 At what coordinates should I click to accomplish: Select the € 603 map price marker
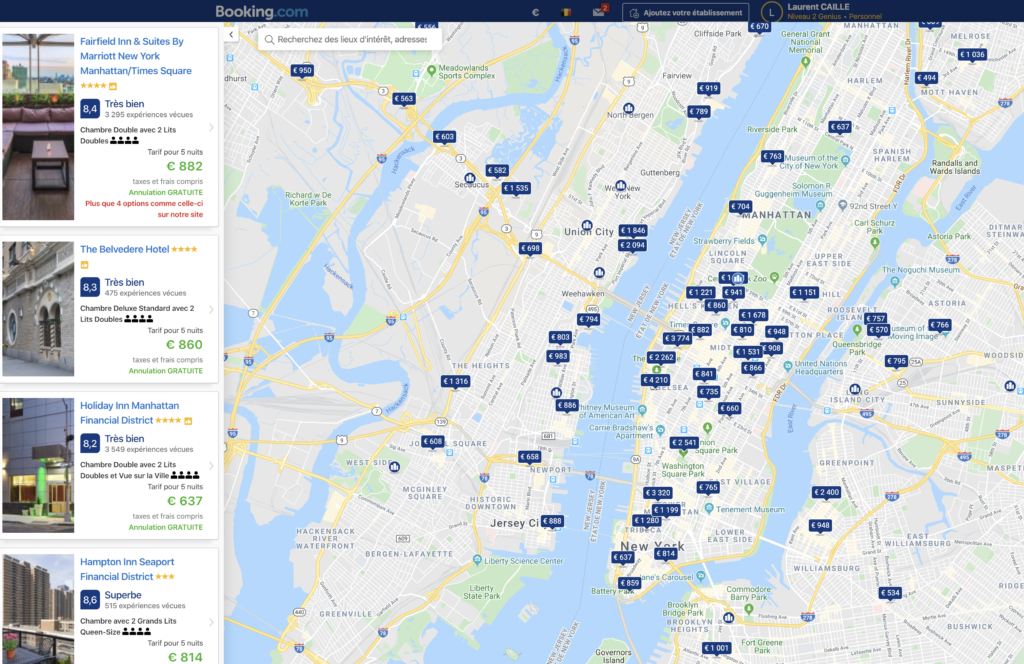(445, 137)
